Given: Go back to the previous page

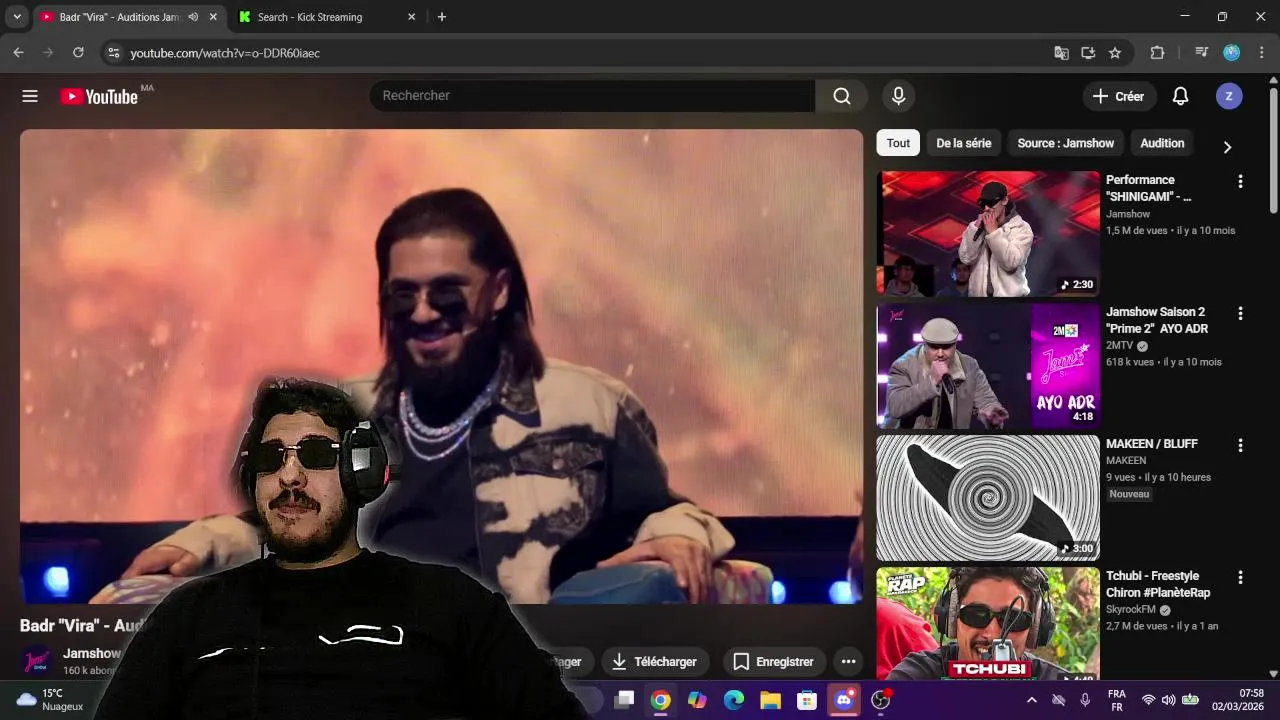Looking at the screenshot, I should point(18,53).
